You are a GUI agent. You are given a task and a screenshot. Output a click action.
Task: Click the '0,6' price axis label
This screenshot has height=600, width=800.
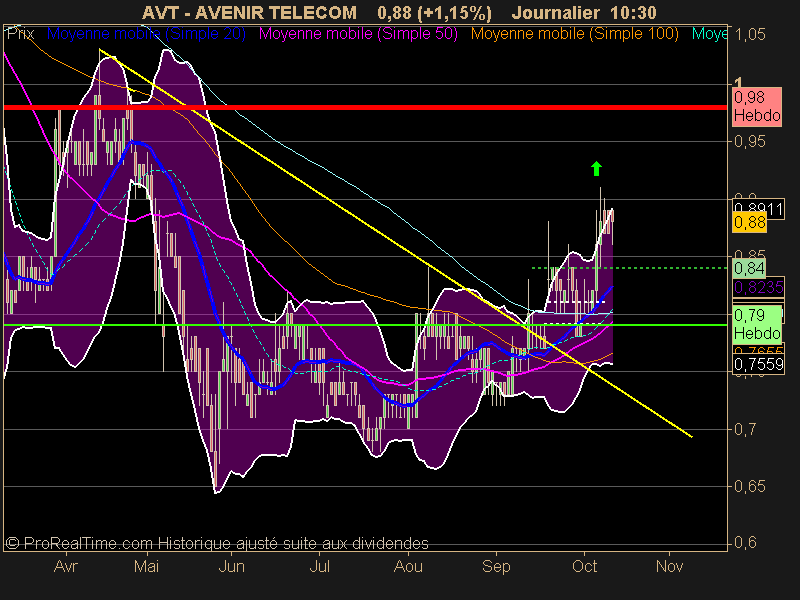coord(745,543)
